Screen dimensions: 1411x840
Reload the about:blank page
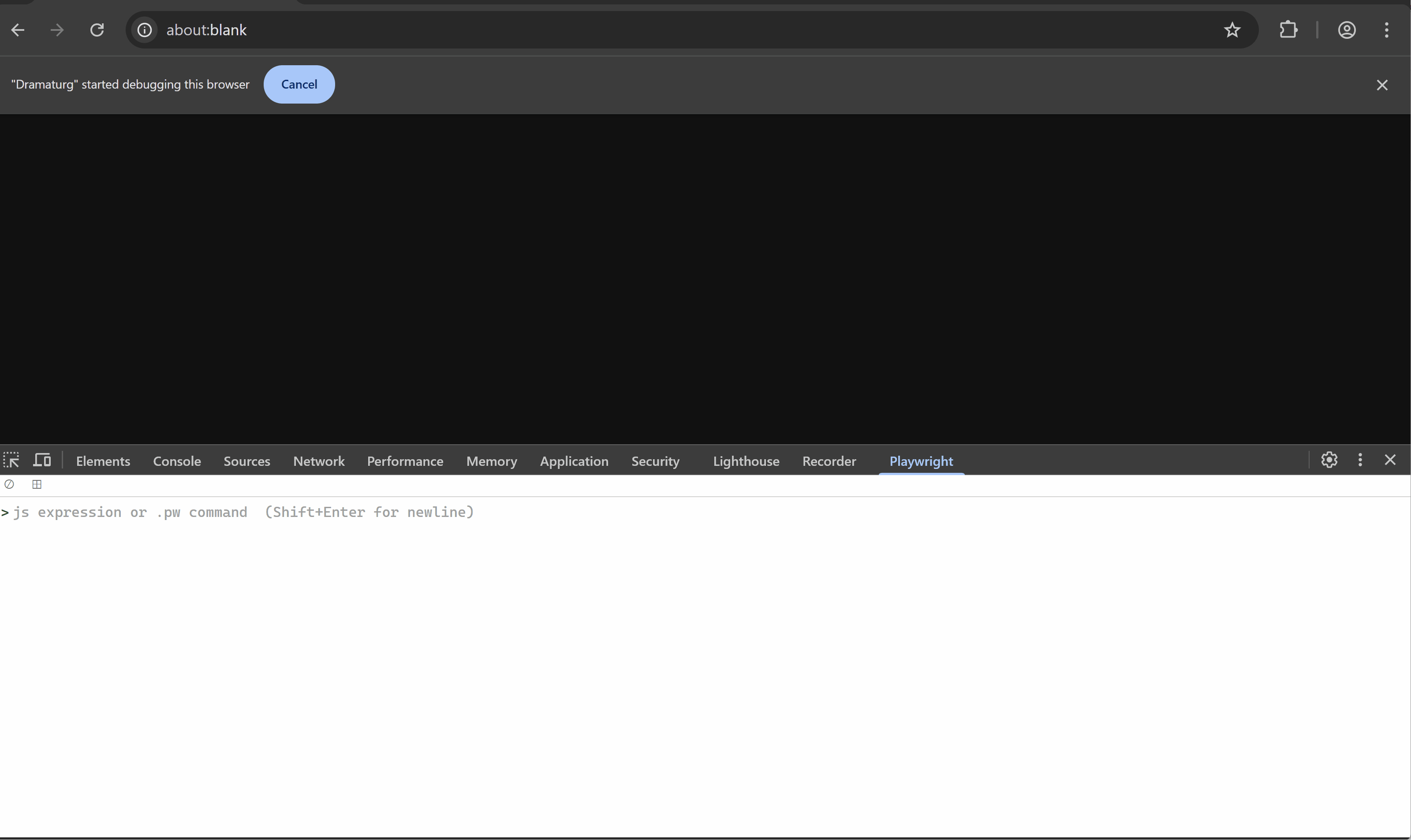click(x=97, y=30)
